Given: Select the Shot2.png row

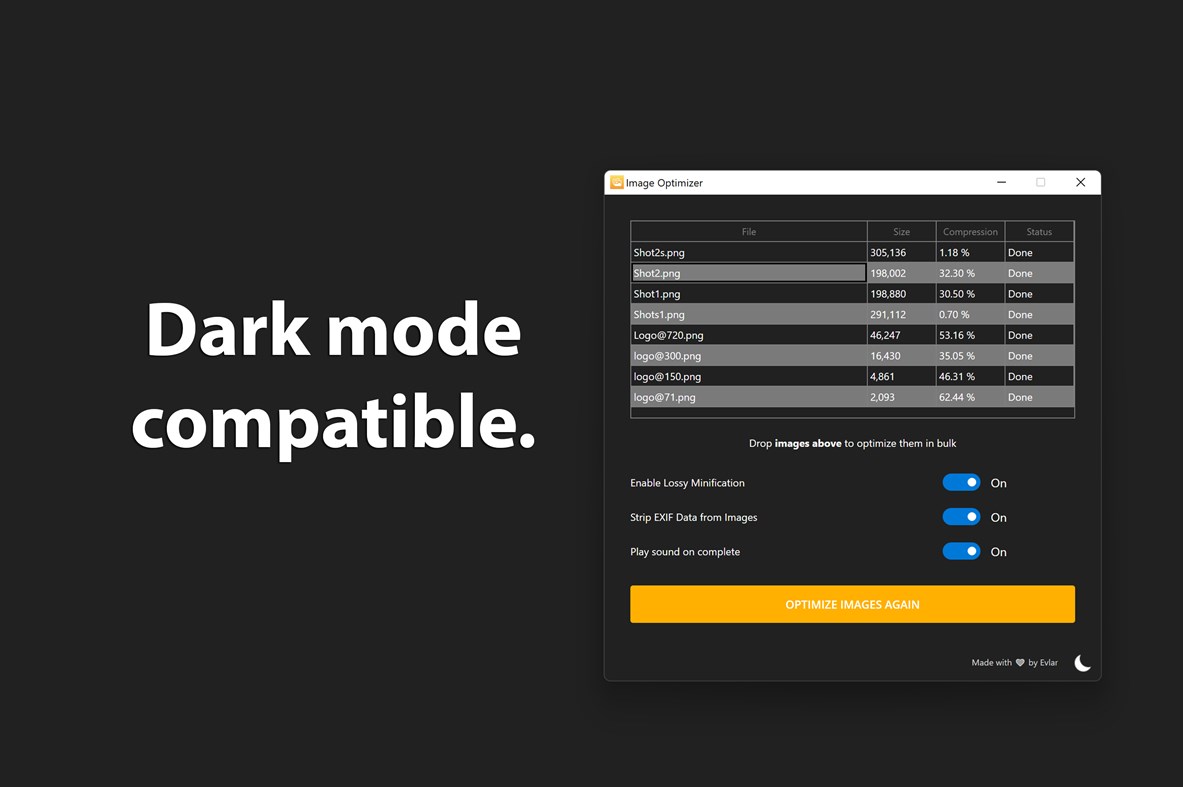Looking at the screenshot, I should pos(748,273).
